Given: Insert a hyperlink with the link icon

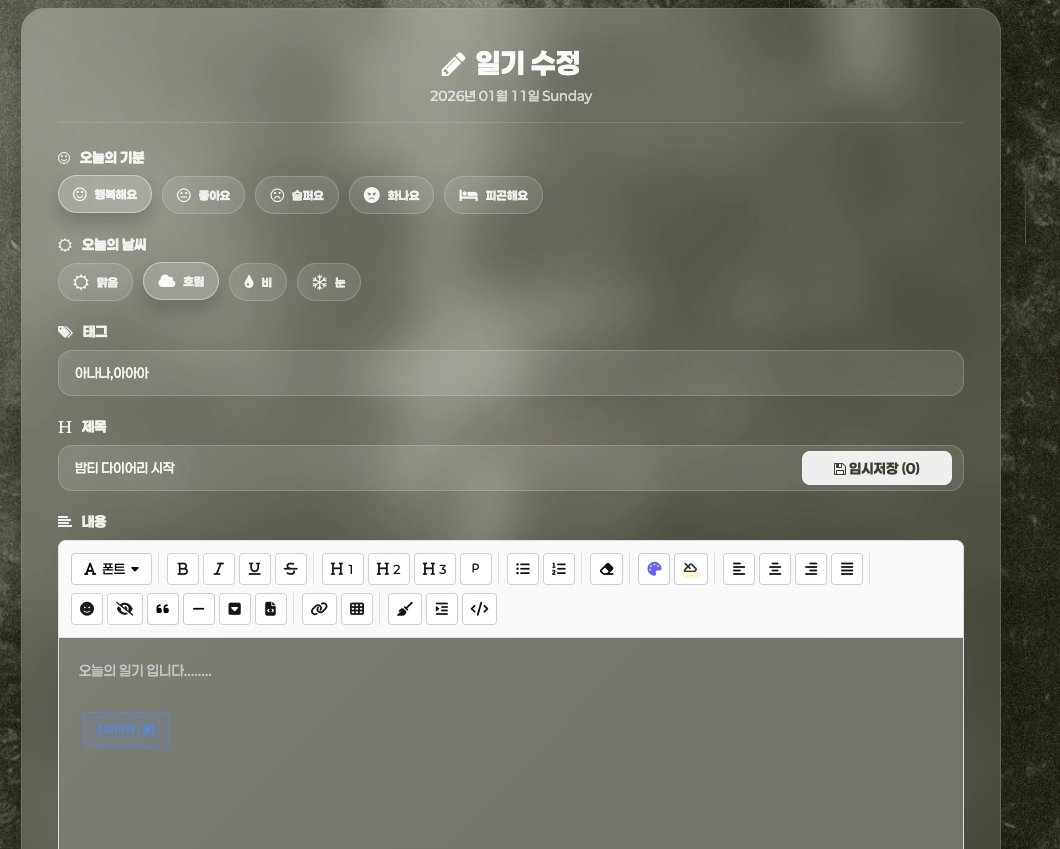Looking at the screenshot, I should pyautogui.click(x=319, y=609).
